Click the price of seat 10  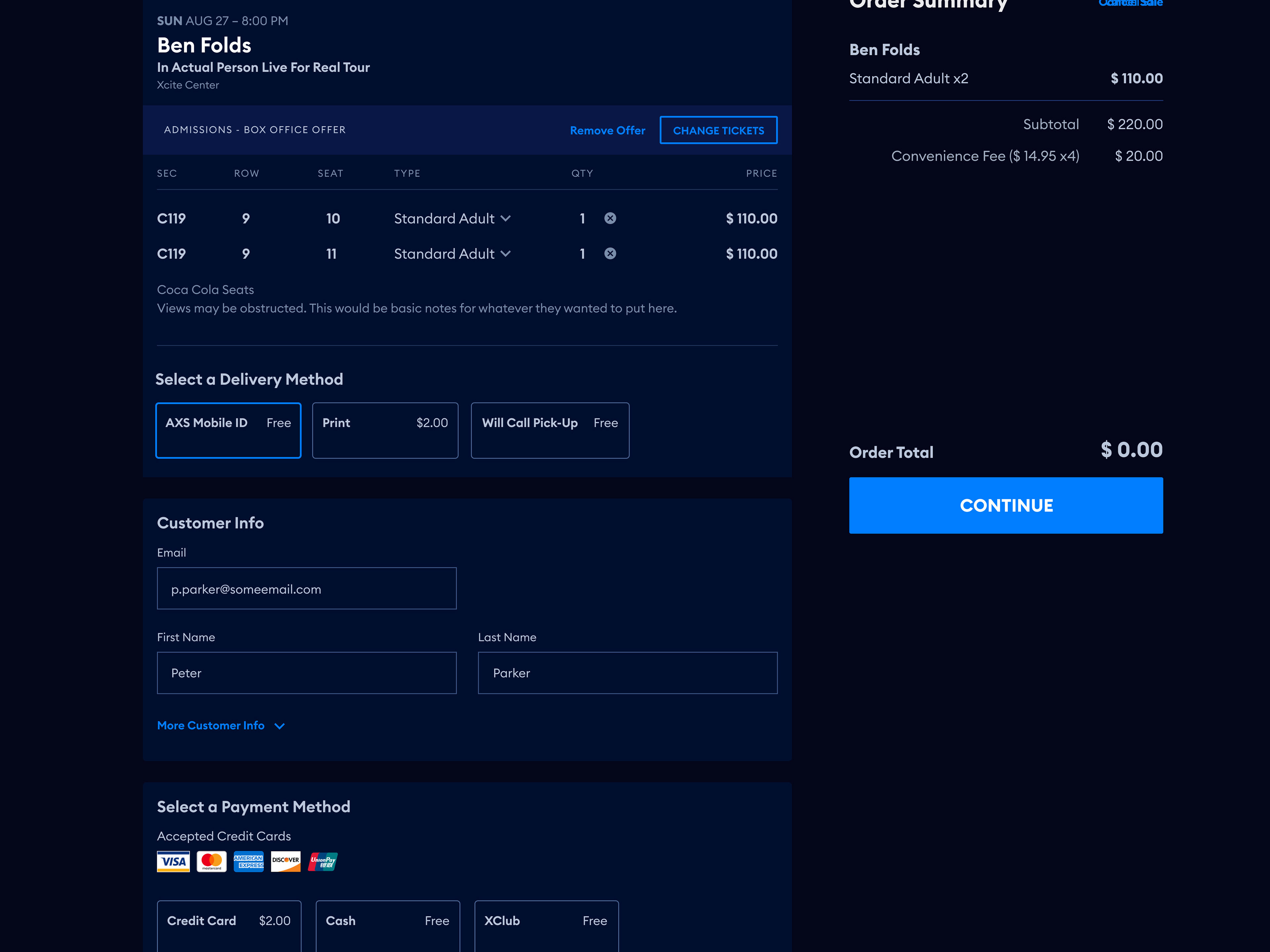(751, 218)
